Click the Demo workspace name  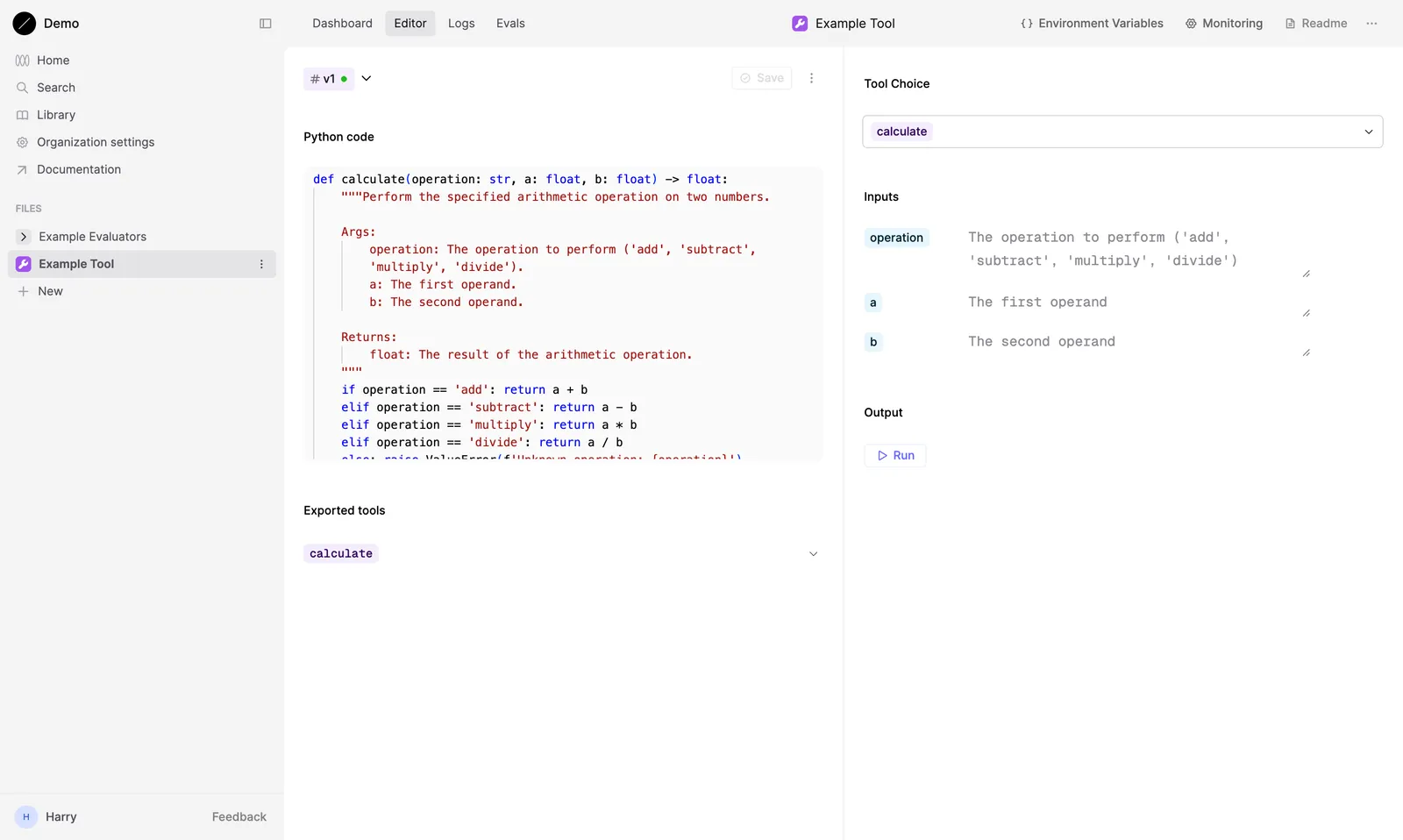click(61, 24)
